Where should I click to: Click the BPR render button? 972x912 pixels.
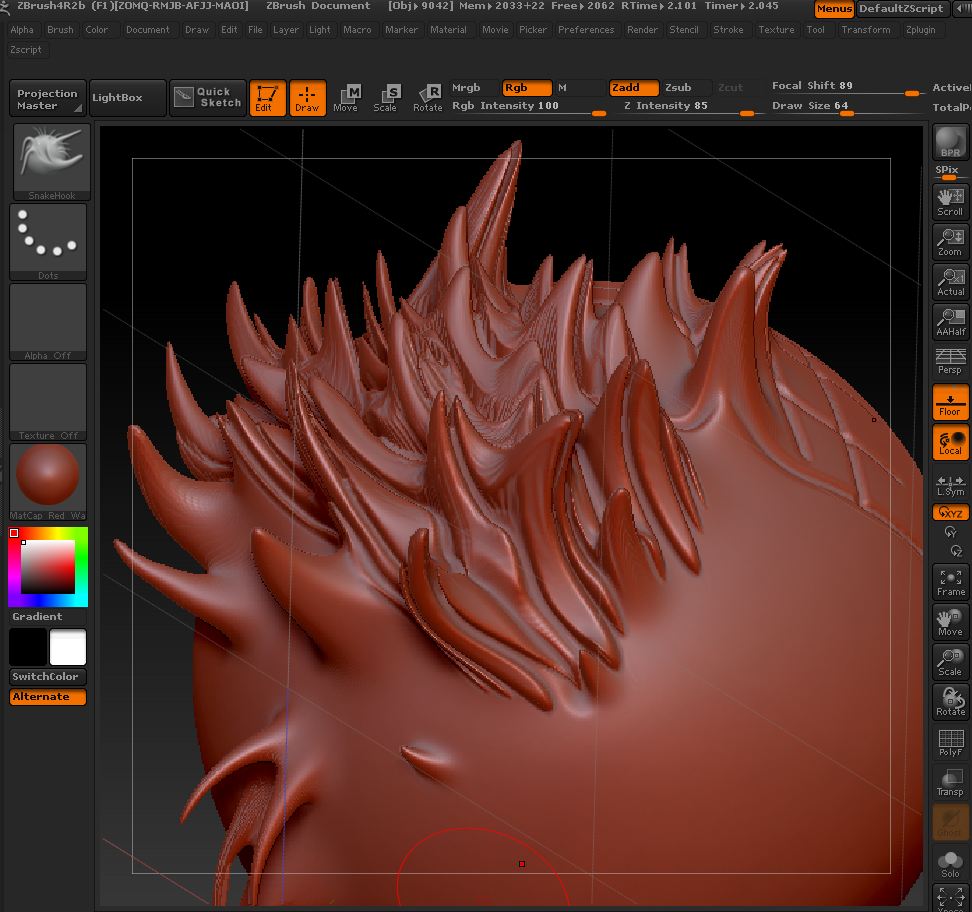pyautogui.click(x=950, y=142)
